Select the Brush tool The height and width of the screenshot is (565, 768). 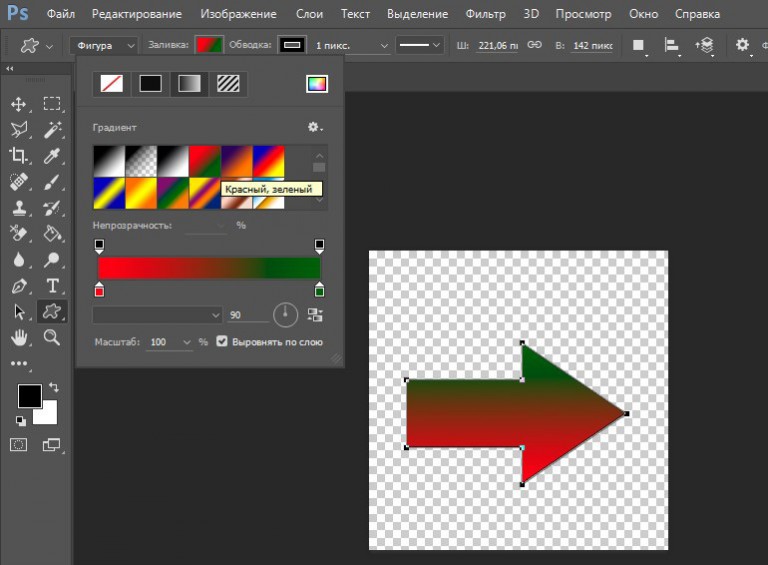pyautogui.click(x=52, y=182)
